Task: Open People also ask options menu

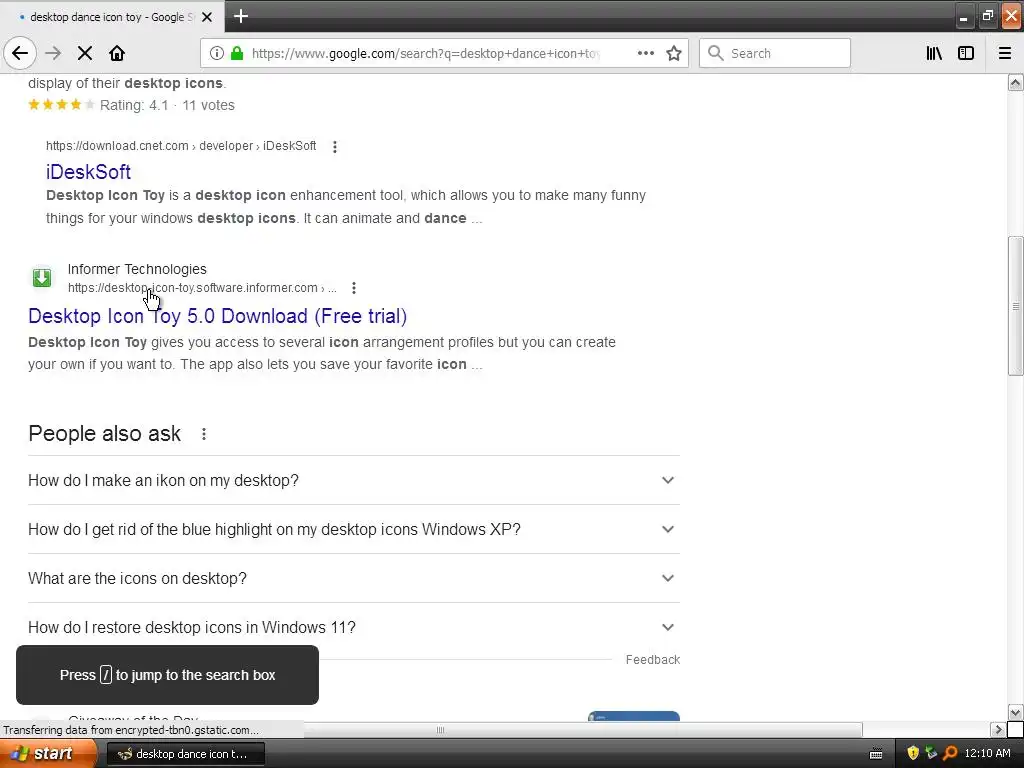Action: tap(204, 434)
